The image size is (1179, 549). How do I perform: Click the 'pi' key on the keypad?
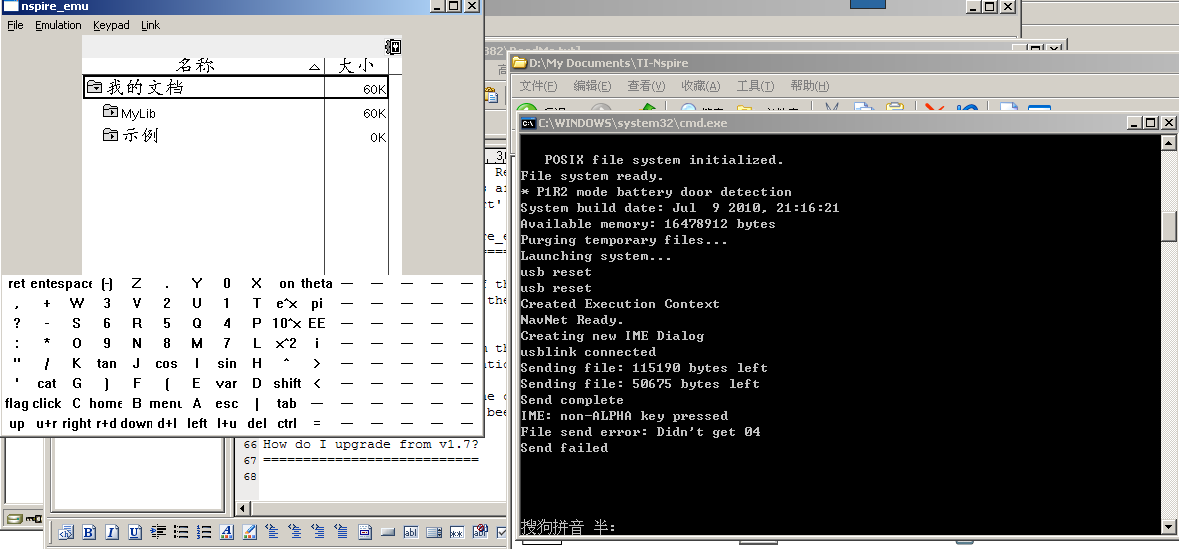coord(317,303)
